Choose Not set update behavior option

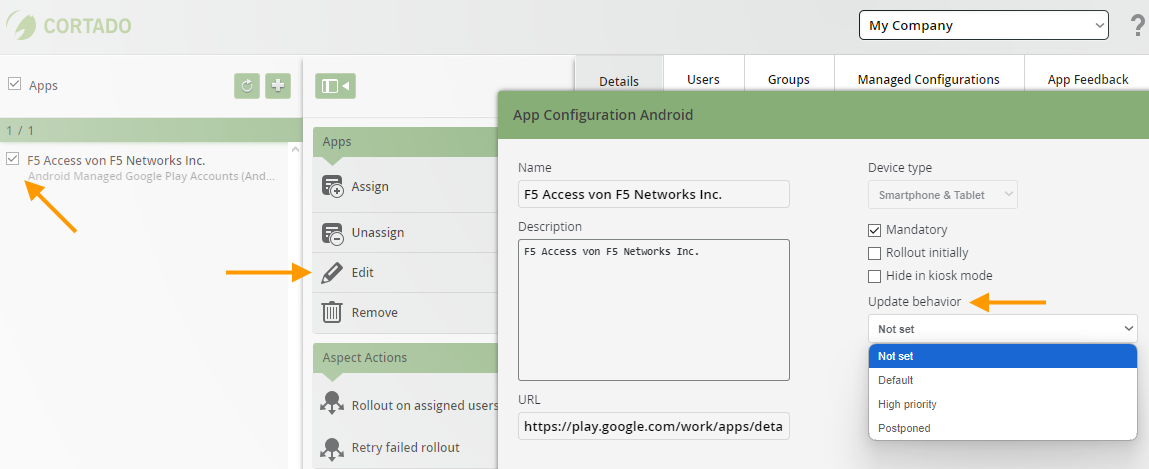coord(1002,356)
